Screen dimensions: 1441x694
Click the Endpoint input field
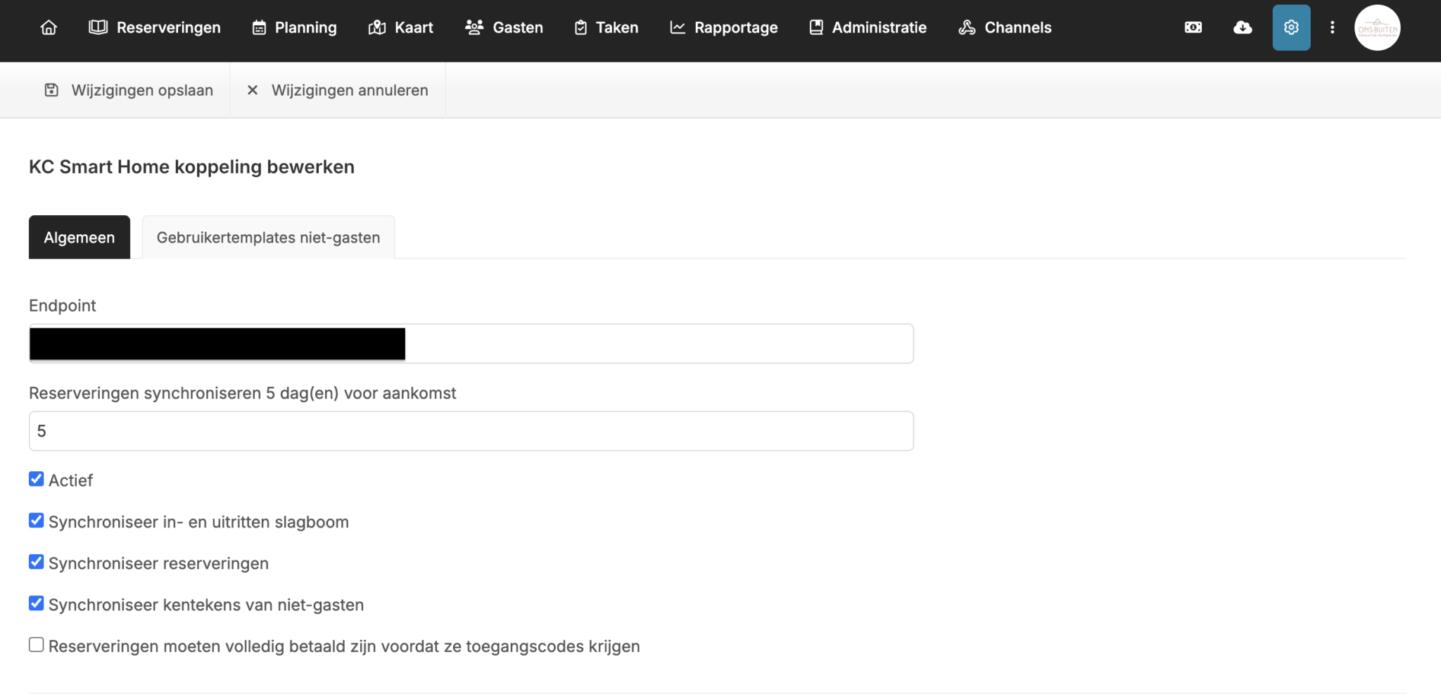(658, 344)
